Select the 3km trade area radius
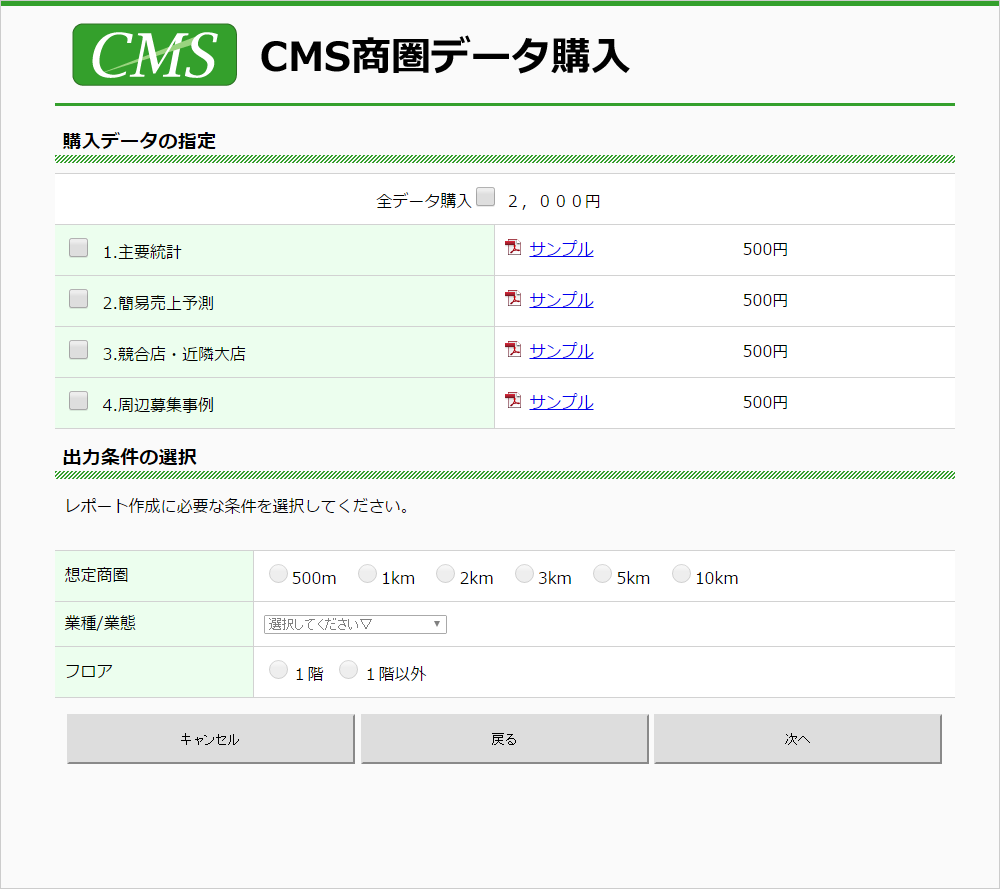The image size is (1000, 889). 524,573
